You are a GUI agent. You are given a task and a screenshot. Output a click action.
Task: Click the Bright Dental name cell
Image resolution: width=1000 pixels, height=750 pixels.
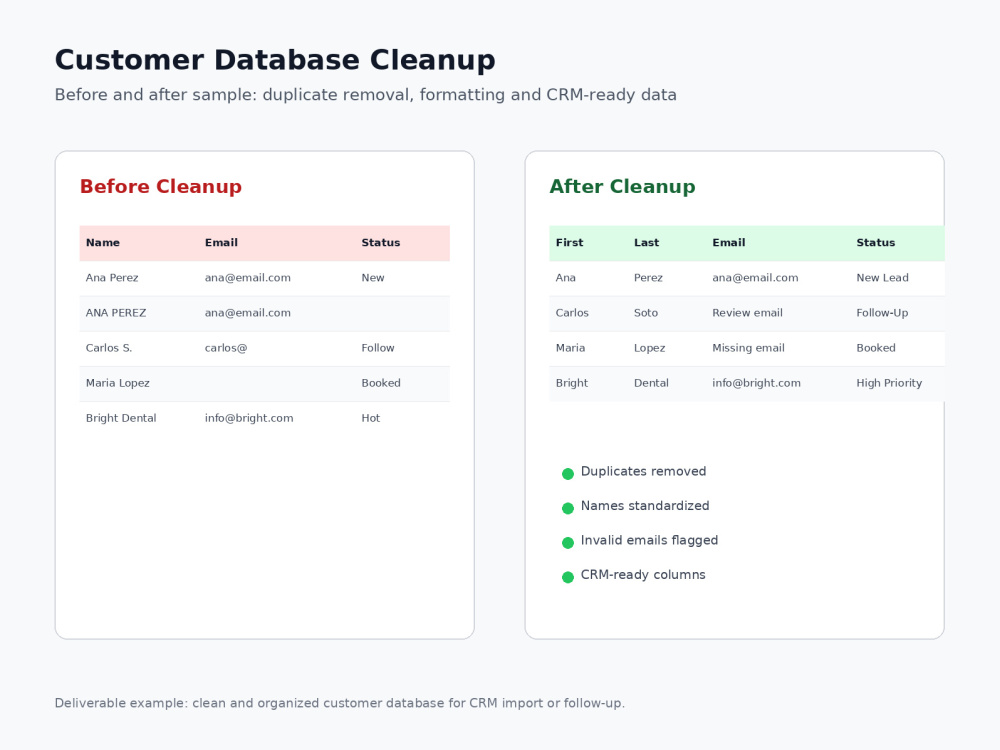pyautogui.click(x=121, y=418)
